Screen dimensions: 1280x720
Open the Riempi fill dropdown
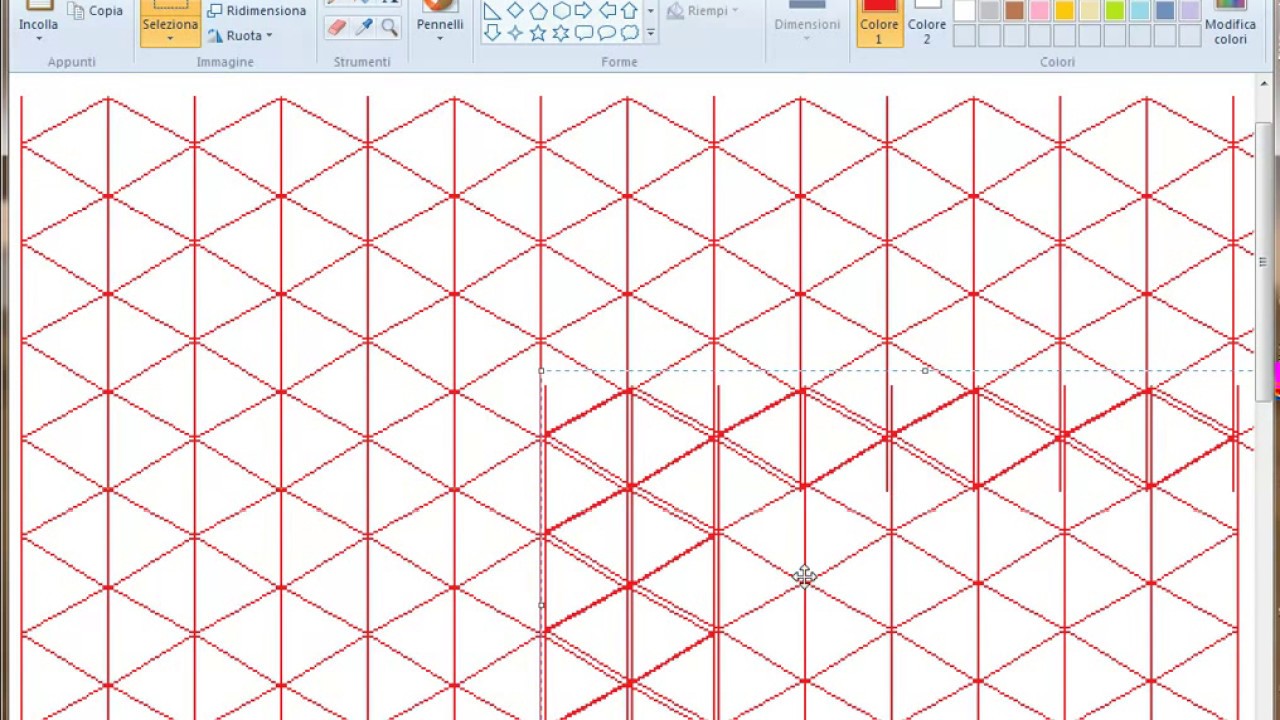coord(703,11)
